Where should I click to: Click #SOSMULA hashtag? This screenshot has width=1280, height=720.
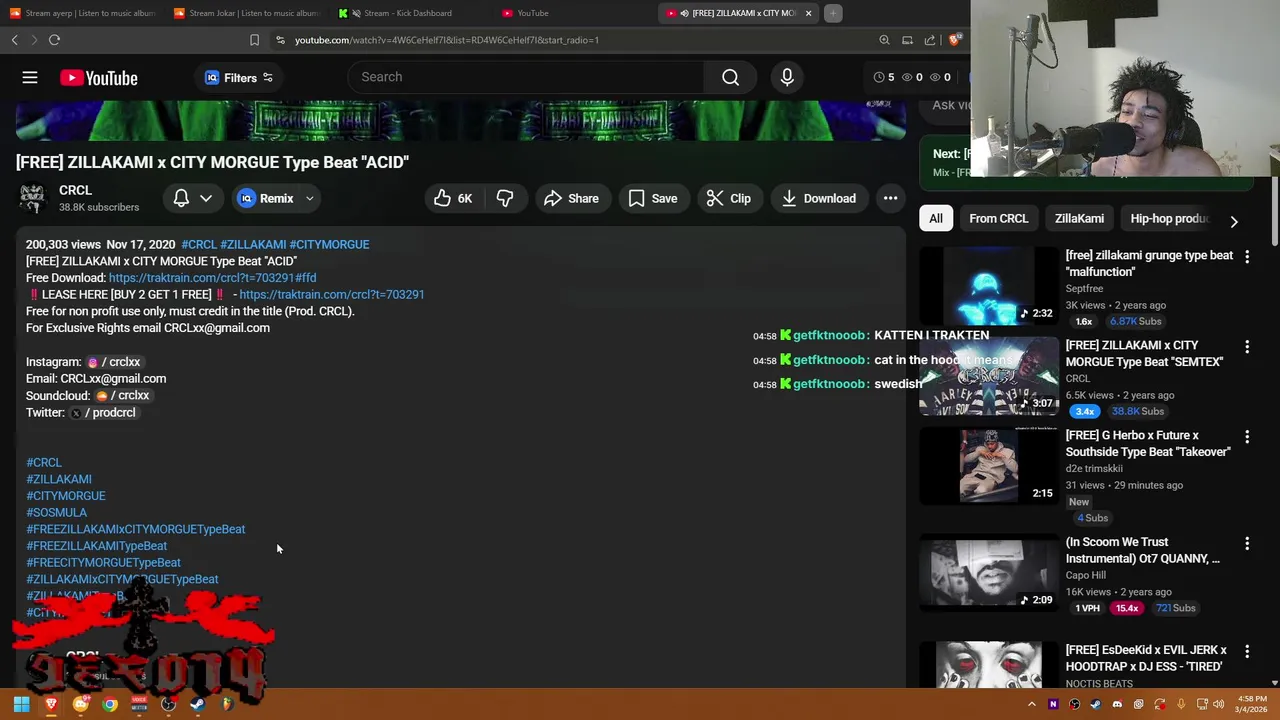pos(57,512)
